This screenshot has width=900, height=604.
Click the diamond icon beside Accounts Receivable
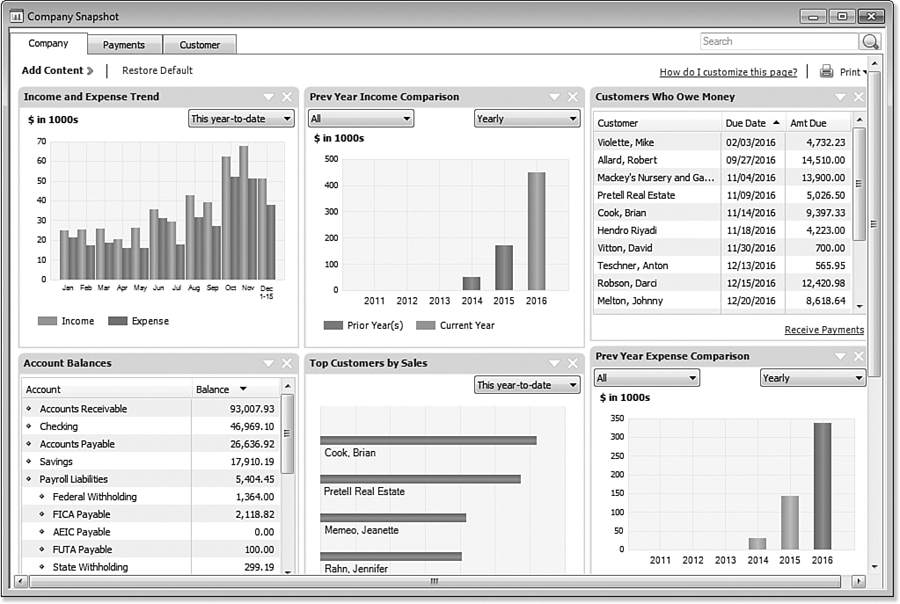[29, 409]
